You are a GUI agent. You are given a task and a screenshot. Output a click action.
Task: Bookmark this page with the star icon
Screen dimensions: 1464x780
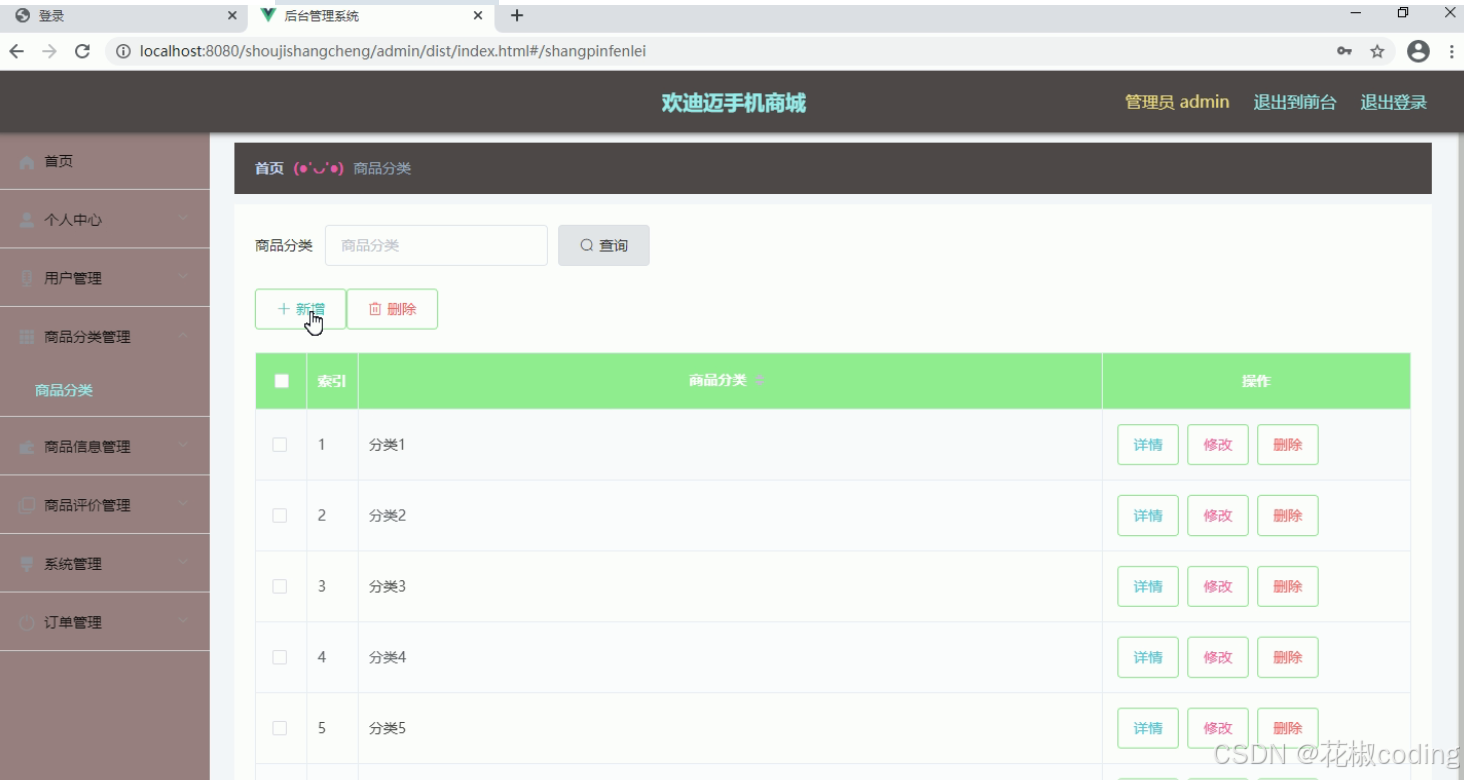click(x=1377, y=51)
